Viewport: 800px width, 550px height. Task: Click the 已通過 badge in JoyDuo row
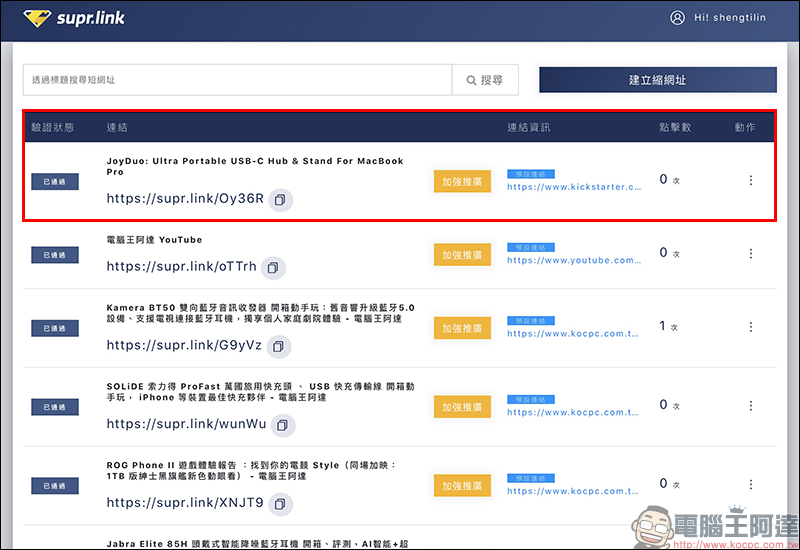point(55,182)
